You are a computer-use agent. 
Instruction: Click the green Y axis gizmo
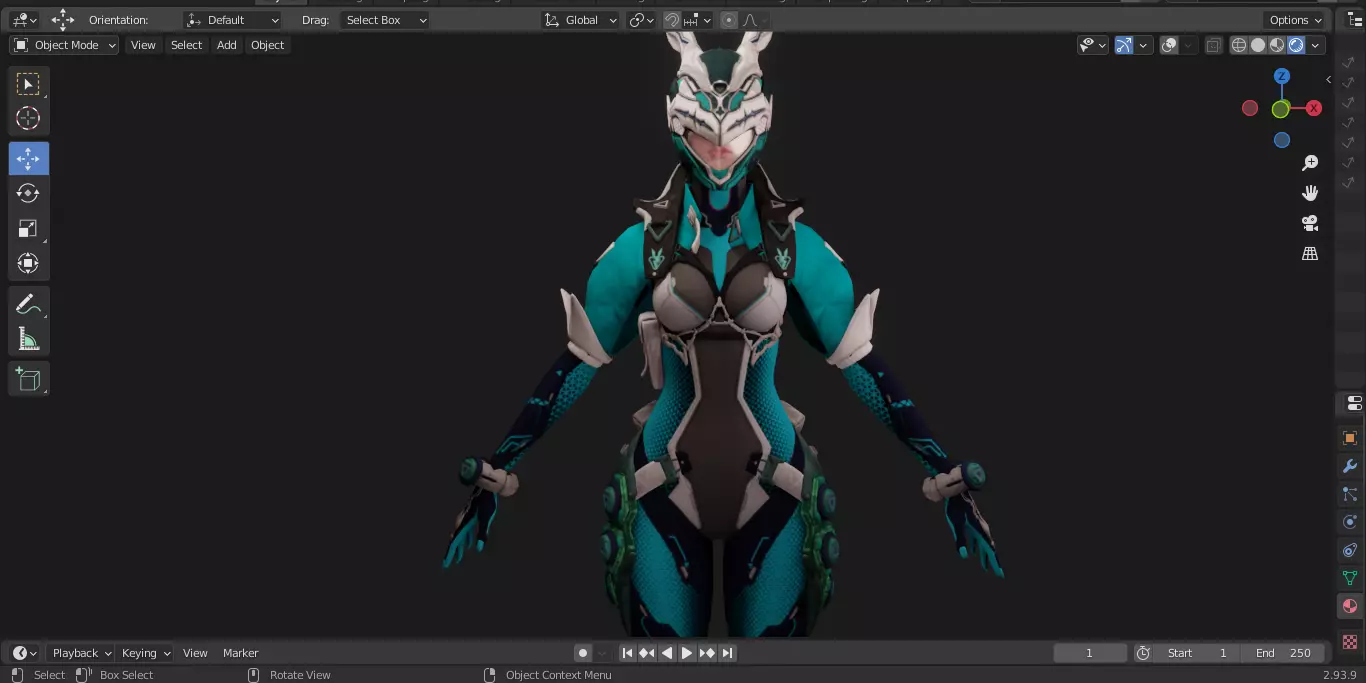click(x=1280, y=109)
